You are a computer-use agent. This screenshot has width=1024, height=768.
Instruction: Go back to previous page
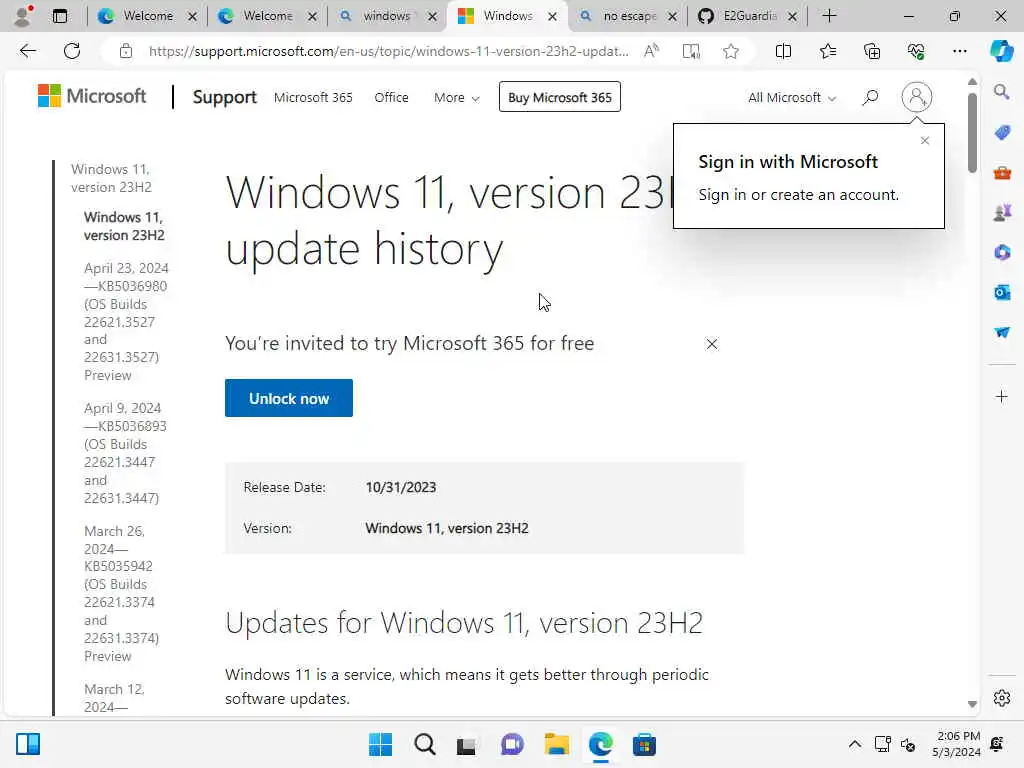point(27,51)
